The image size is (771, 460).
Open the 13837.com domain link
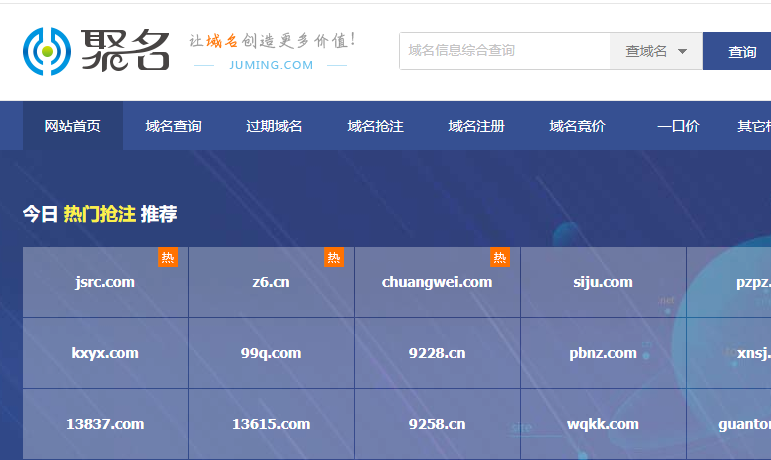click(x=105, y=424)
